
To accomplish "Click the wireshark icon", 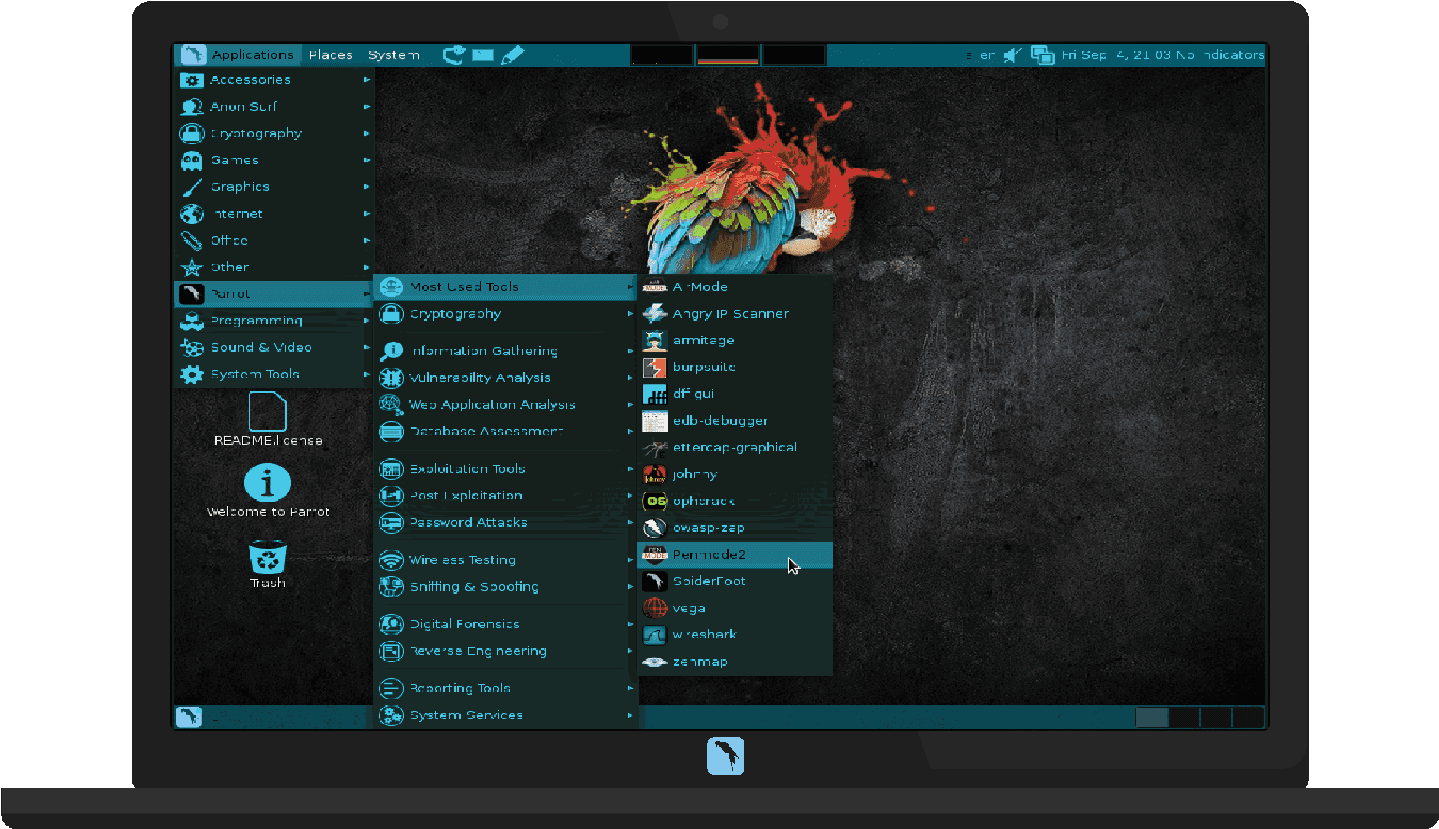I will tap(654, 635).
